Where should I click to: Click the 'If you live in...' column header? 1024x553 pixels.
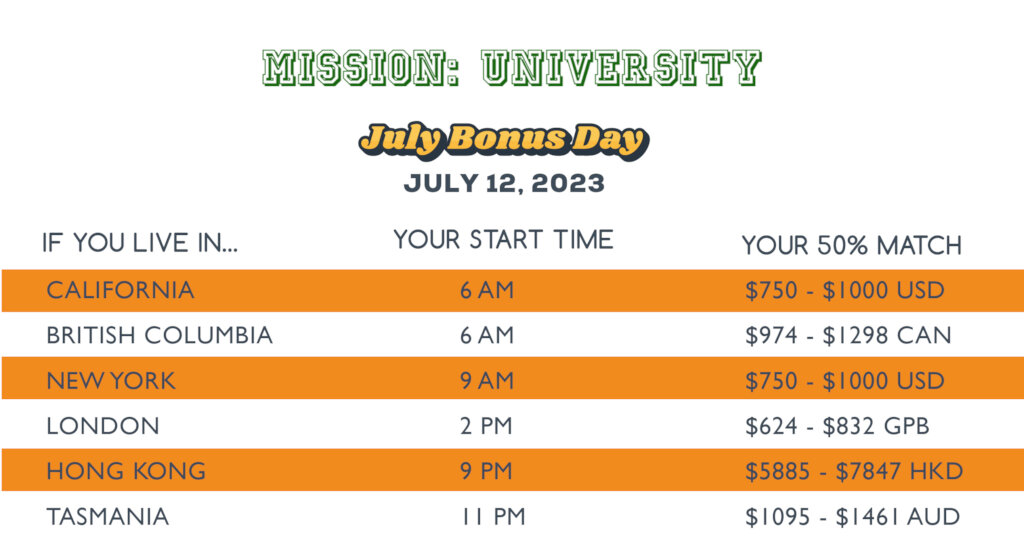click(140, 243)
